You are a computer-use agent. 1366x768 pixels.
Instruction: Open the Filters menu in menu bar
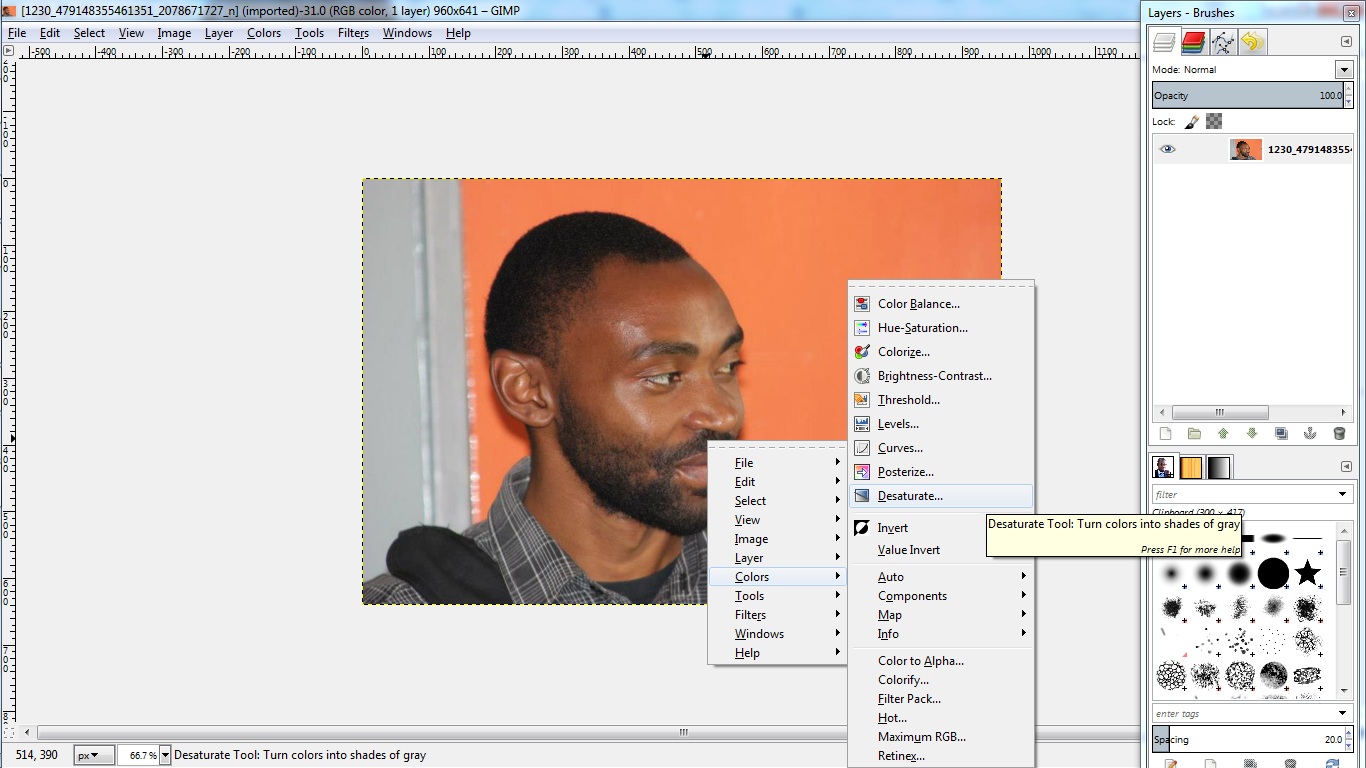click(x=353, y=33)
